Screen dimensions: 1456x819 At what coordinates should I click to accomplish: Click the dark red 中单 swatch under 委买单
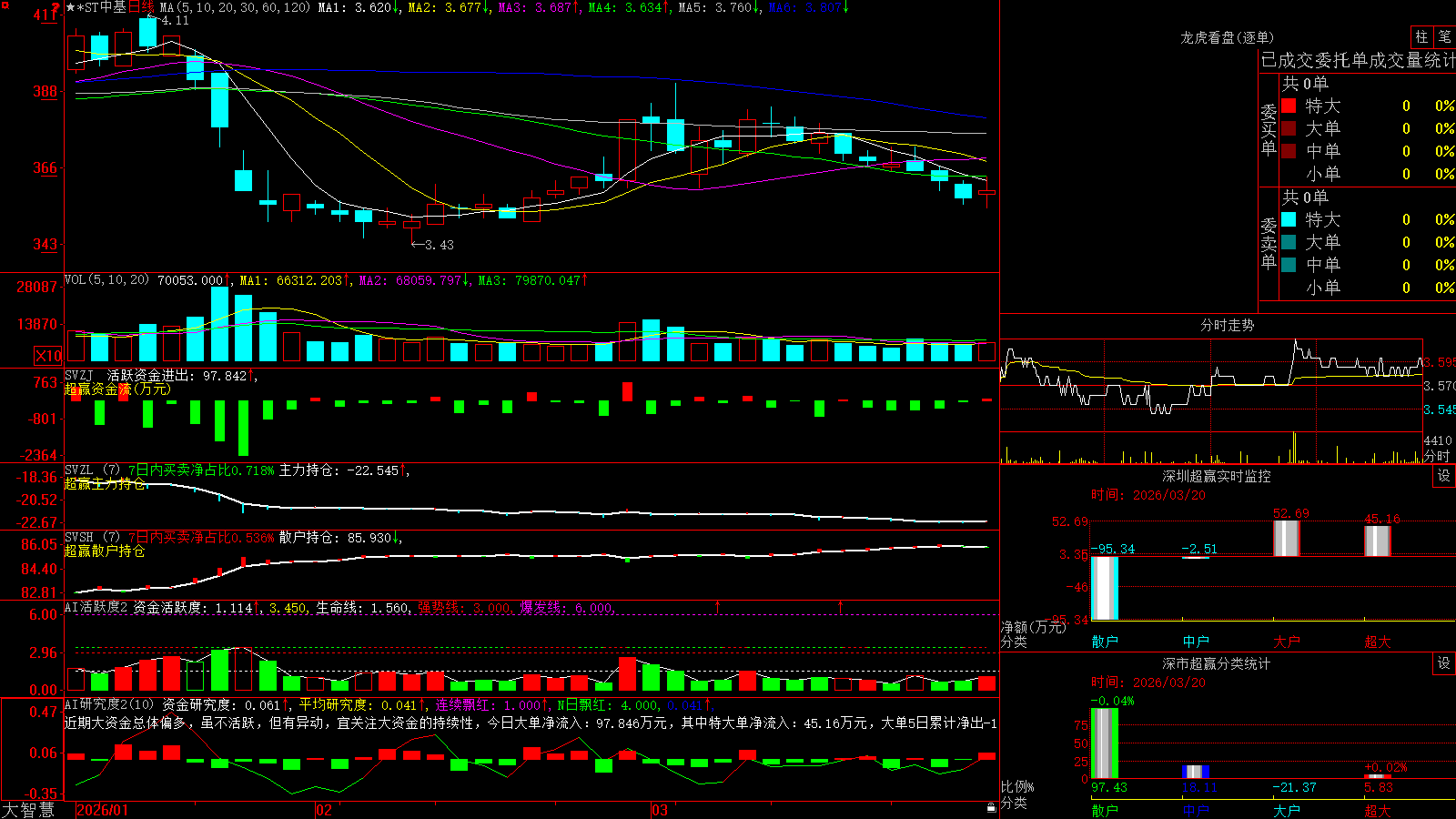coord(1289,151)
